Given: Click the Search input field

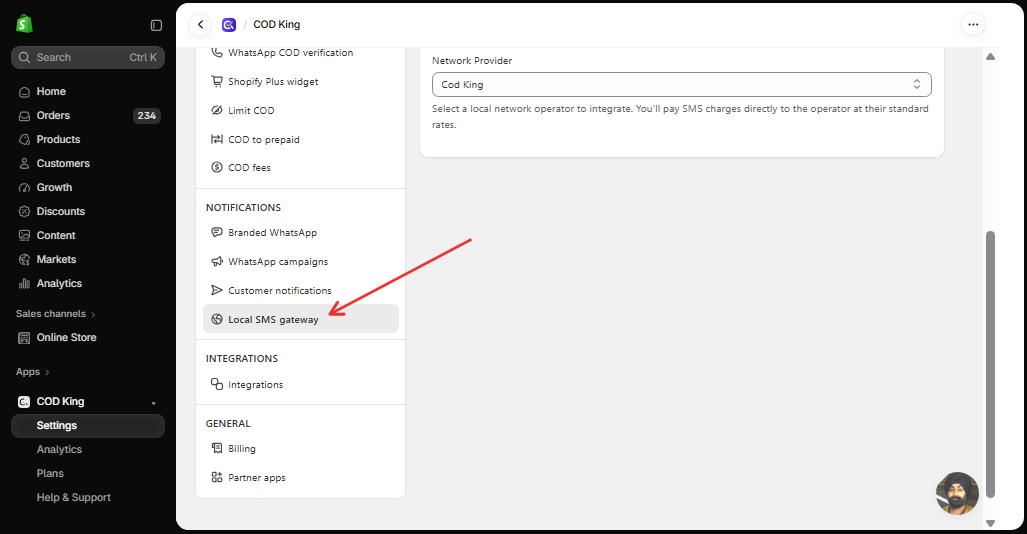Looking at the screenshot, I should [x=88, y=58].
